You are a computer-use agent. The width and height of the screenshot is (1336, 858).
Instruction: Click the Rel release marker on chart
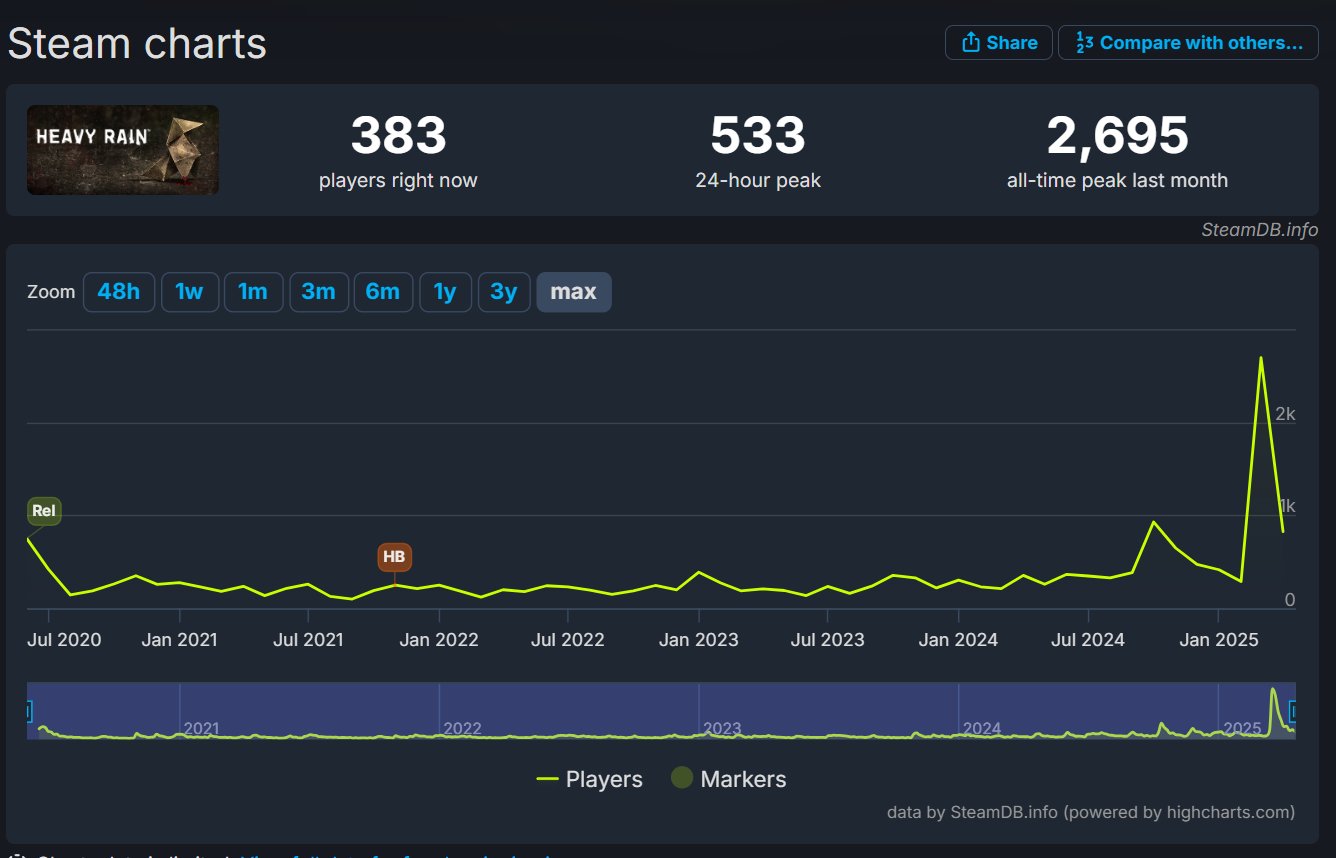click(x=44, y=511)
